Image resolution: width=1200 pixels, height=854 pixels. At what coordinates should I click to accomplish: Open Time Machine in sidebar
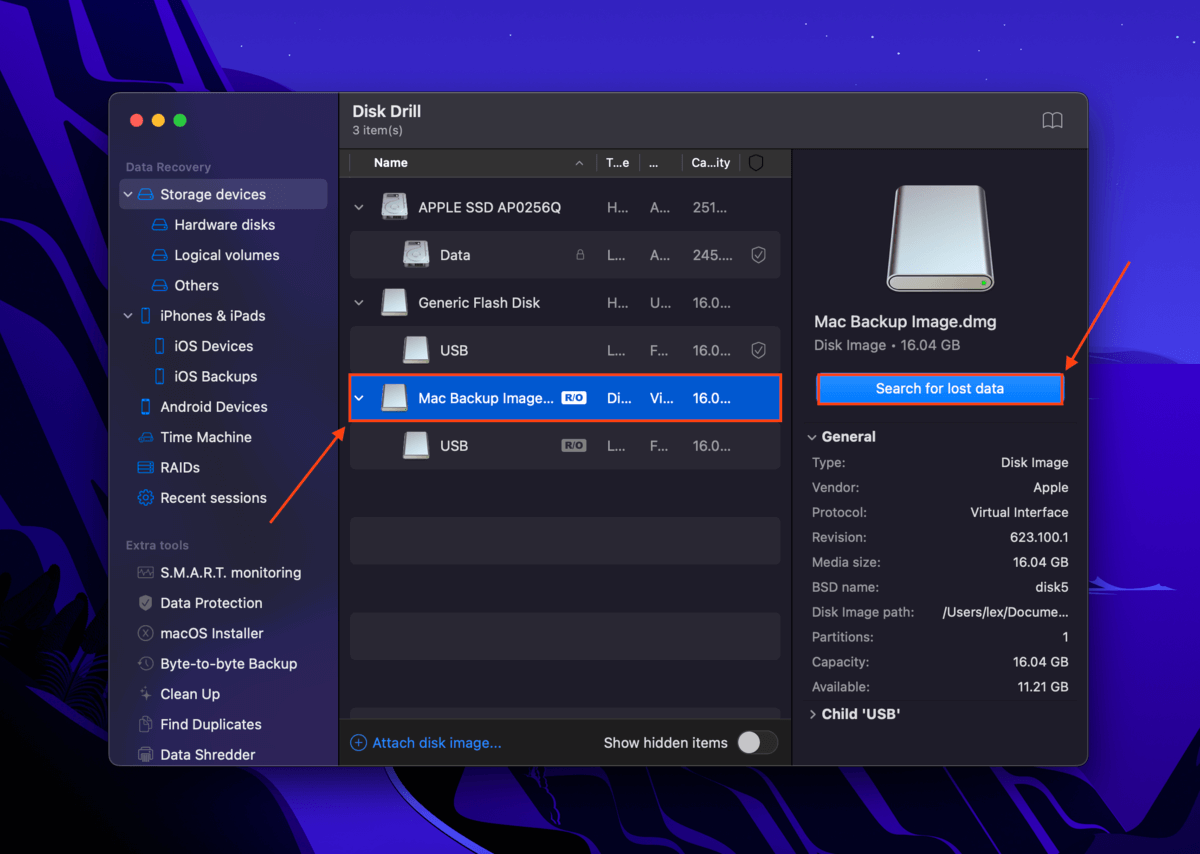(x=206, y=437)
